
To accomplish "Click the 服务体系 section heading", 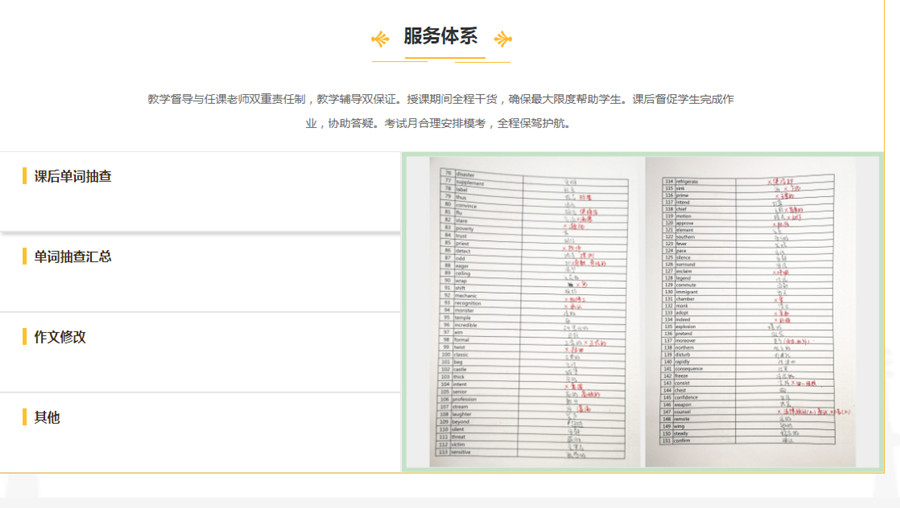I will tap(441, 37).
